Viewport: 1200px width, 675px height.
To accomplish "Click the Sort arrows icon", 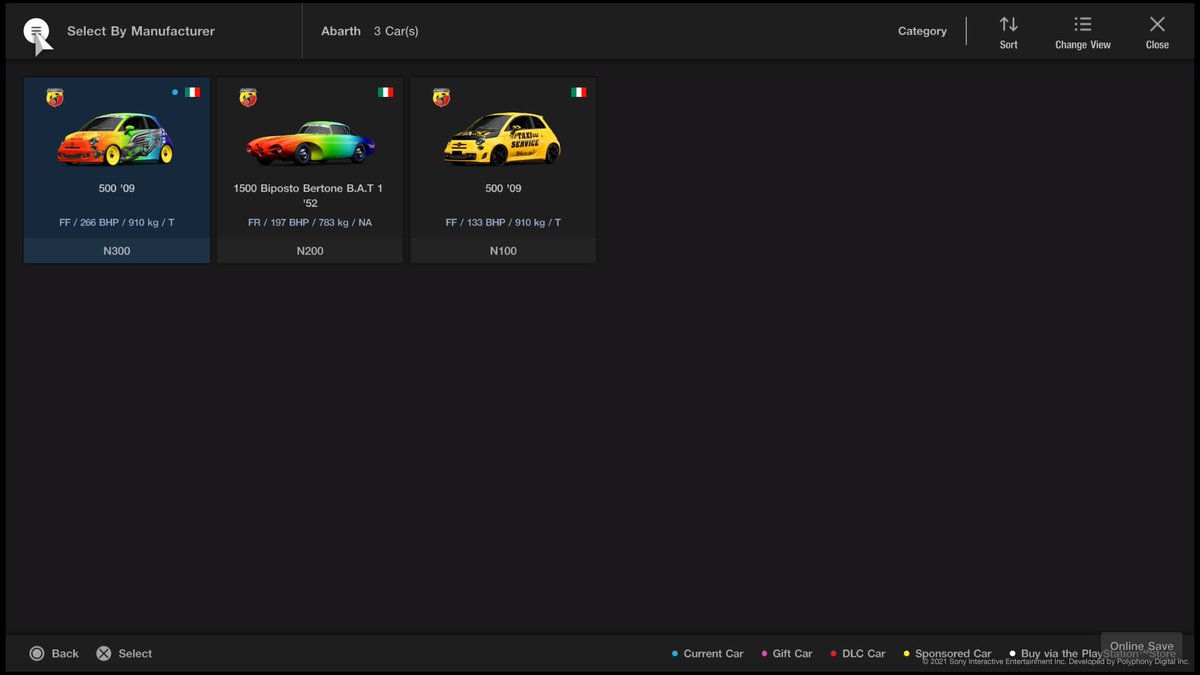I will [x=1008, y=24].
